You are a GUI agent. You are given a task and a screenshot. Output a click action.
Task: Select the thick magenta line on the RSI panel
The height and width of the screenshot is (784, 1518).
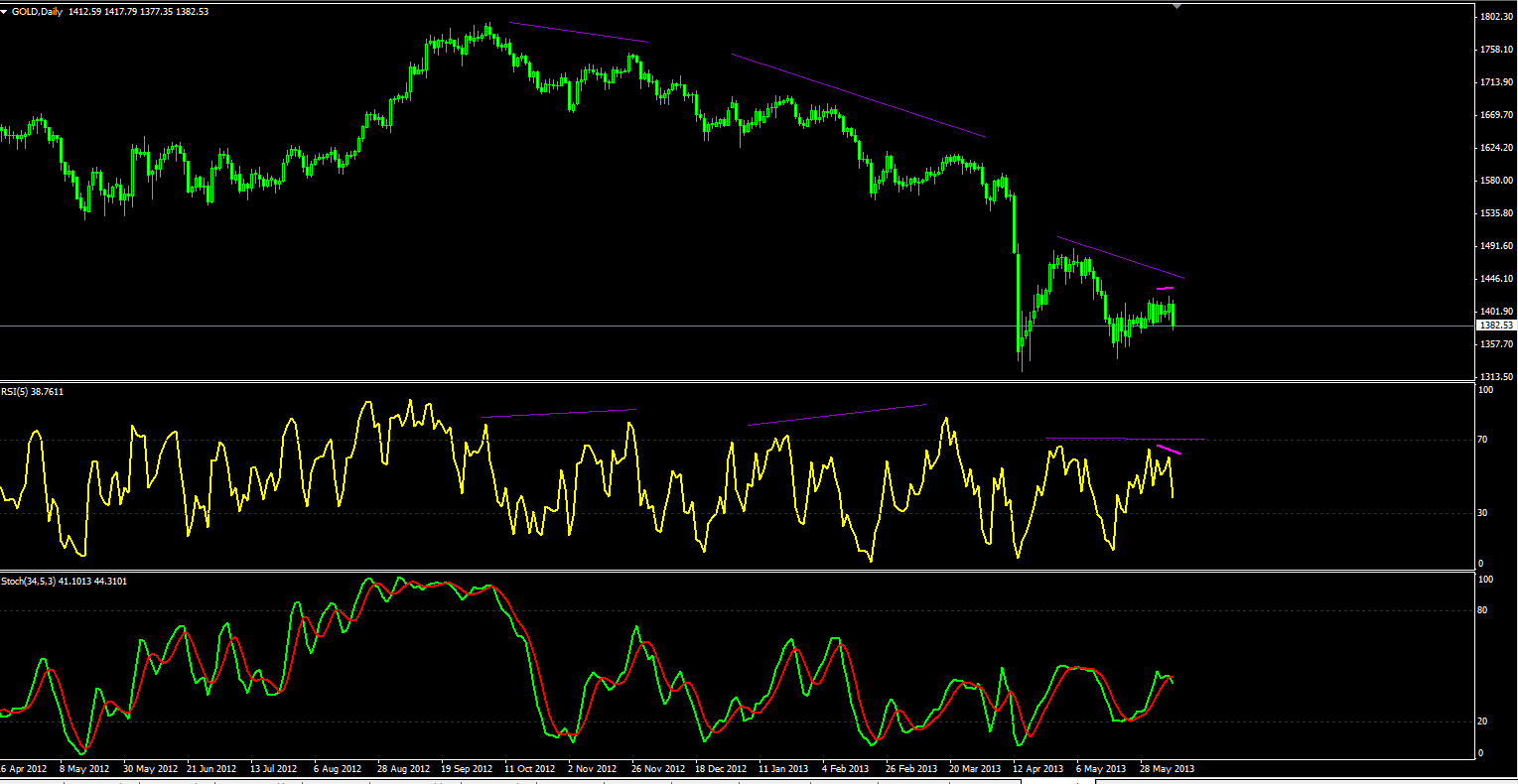point(1170,450)
